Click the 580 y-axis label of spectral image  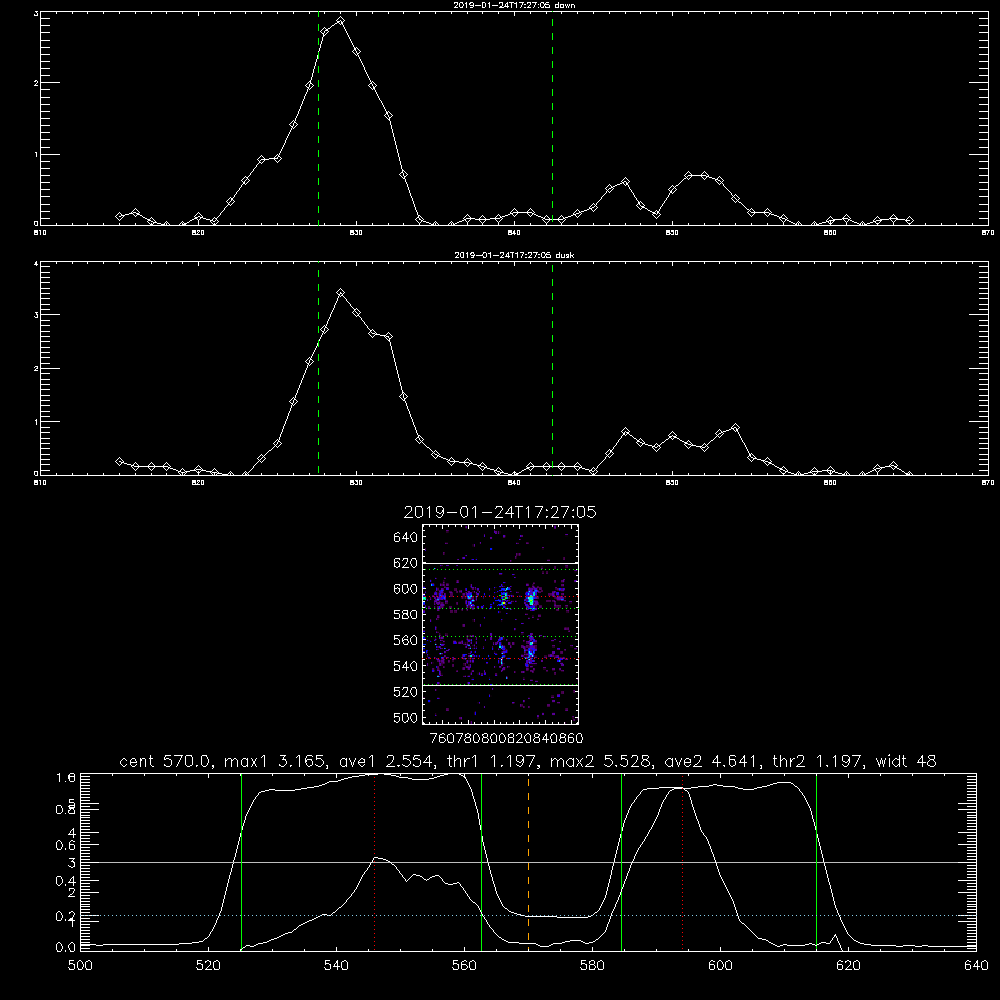406,615
